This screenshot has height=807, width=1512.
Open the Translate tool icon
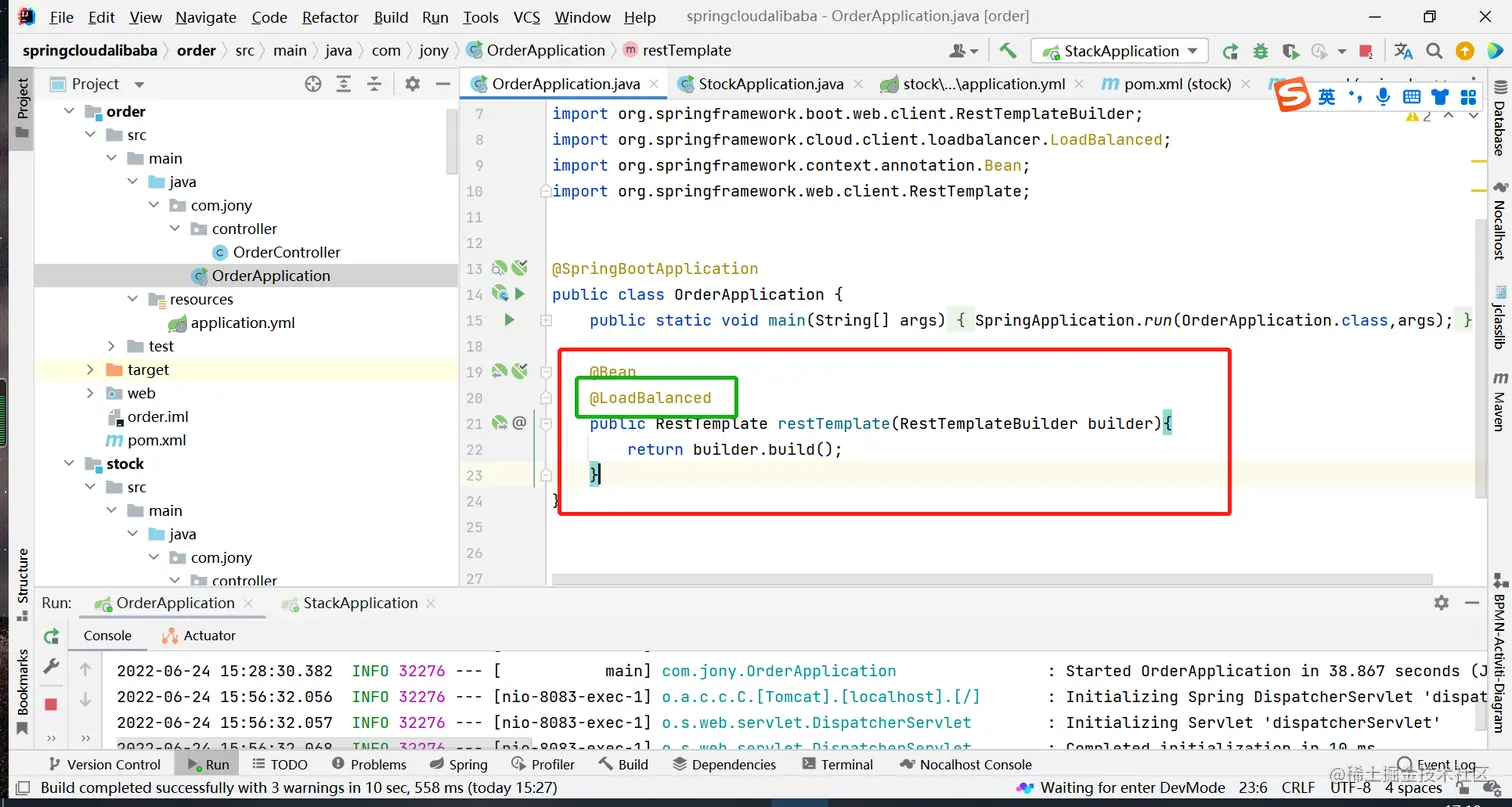1403,51
